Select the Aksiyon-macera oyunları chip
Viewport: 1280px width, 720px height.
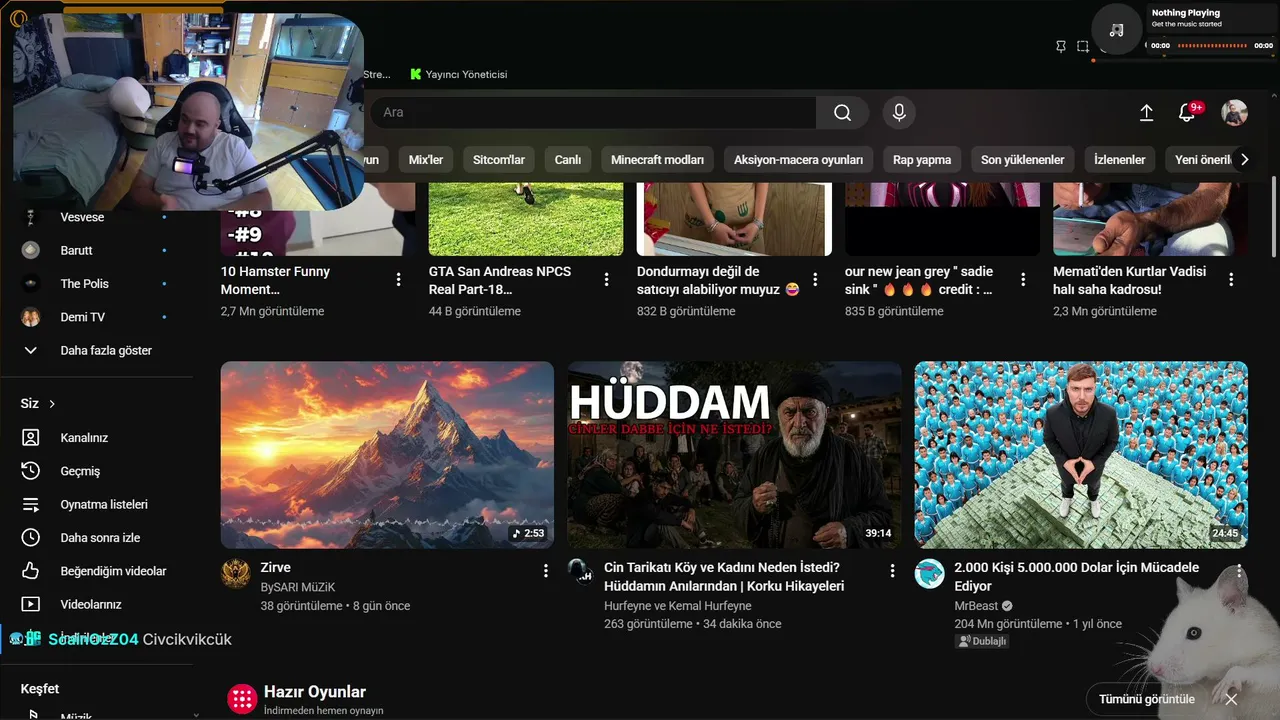pyautogui.click(x=798, y=160)
